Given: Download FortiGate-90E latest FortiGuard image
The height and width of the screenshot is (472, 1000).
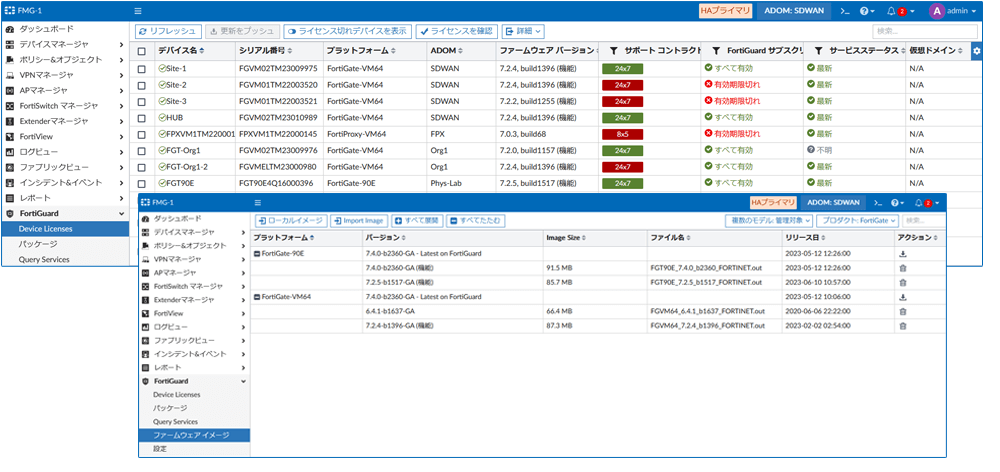Looking at the screenshot, I should (x=902, y=253).
